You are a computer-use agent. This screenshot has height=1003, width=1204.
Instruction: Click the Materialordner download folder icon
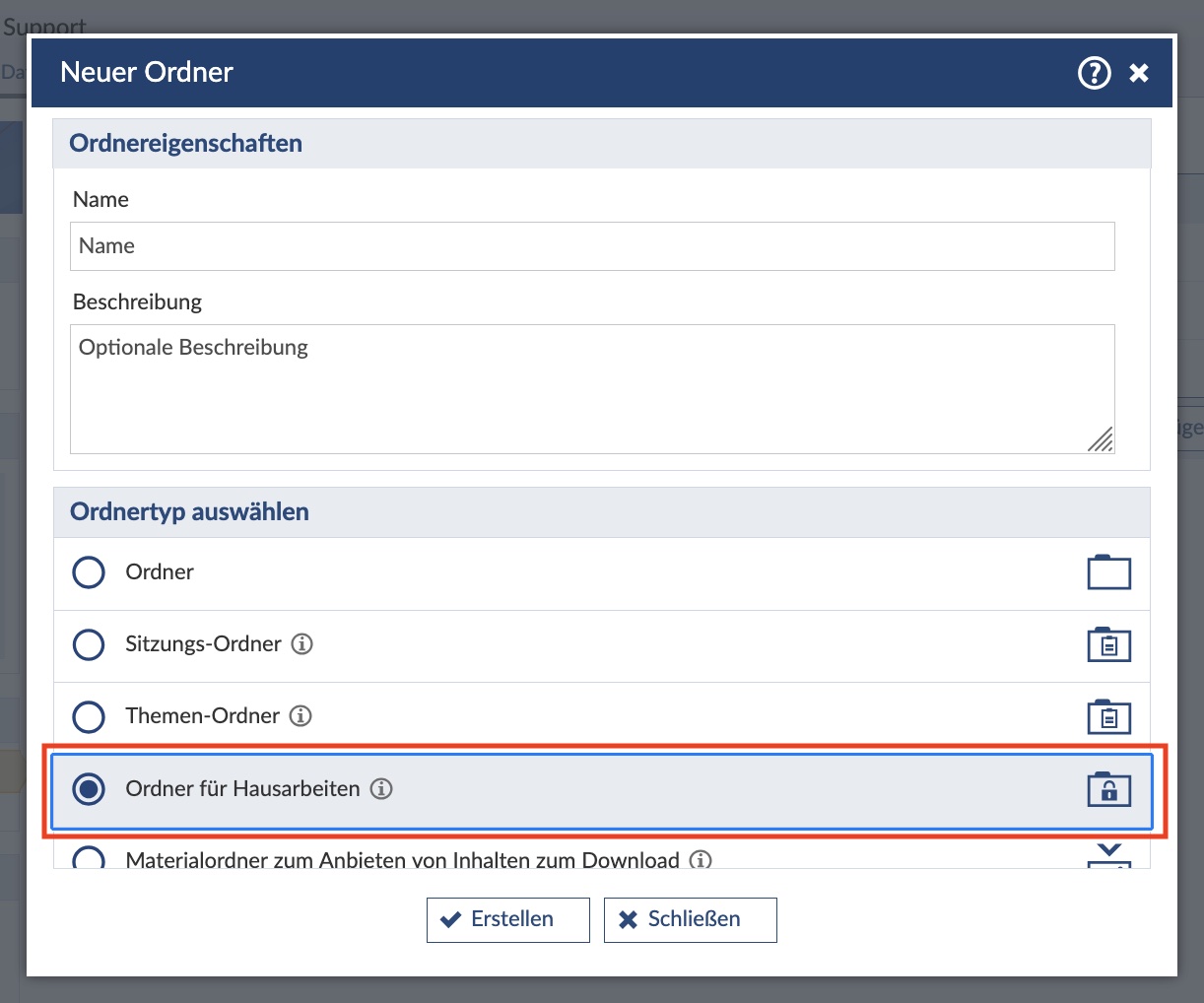[1108, 855]
